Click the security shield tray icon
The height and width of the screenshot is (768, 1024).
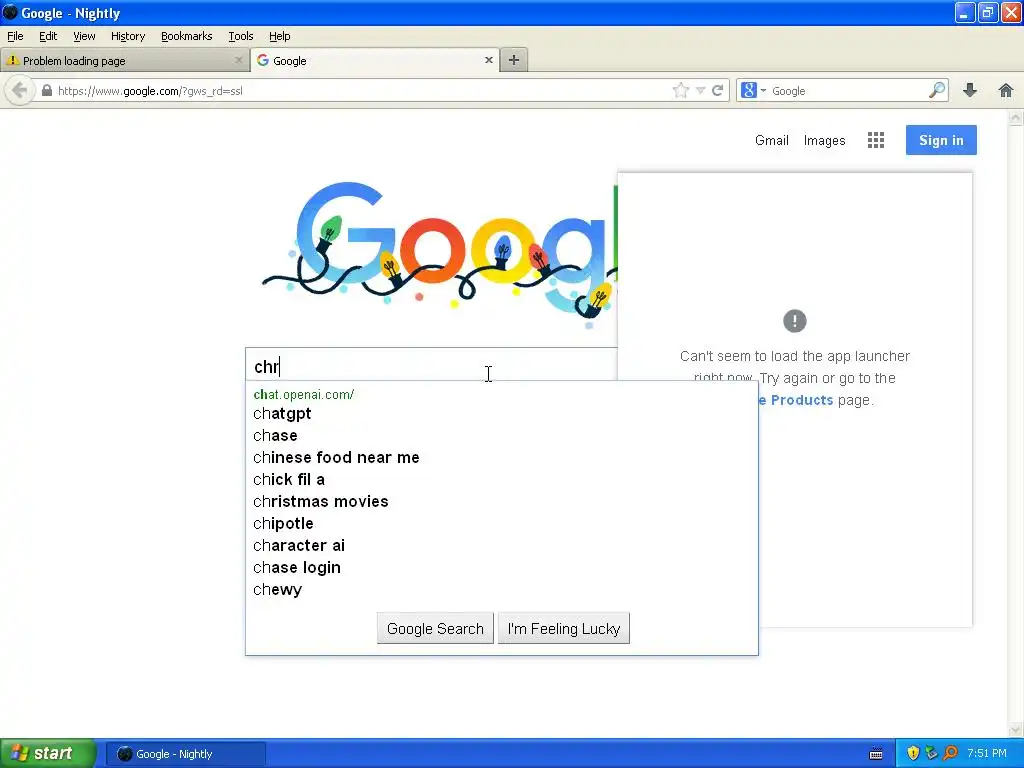point(913,754)
